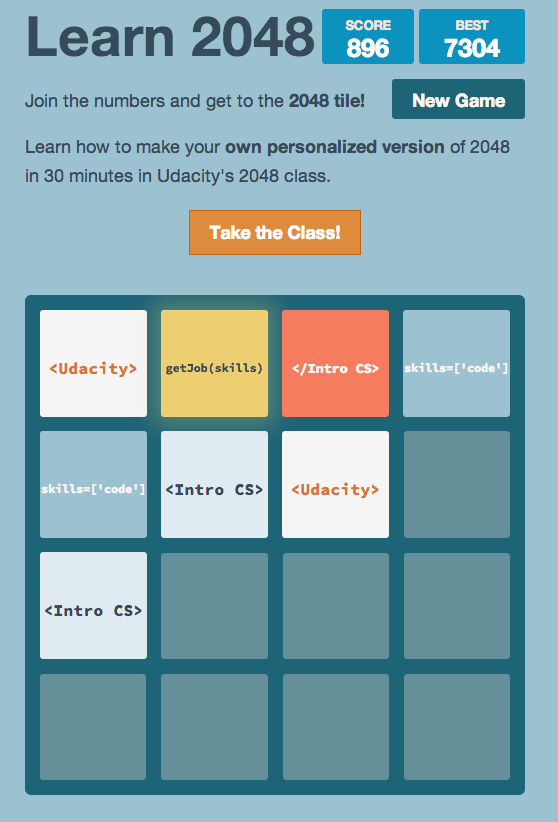Image resolution: width=558 pixels, height=822 pixels.
Task: Click the BEST score box showing 7304
Action: [x=472, y=37]
